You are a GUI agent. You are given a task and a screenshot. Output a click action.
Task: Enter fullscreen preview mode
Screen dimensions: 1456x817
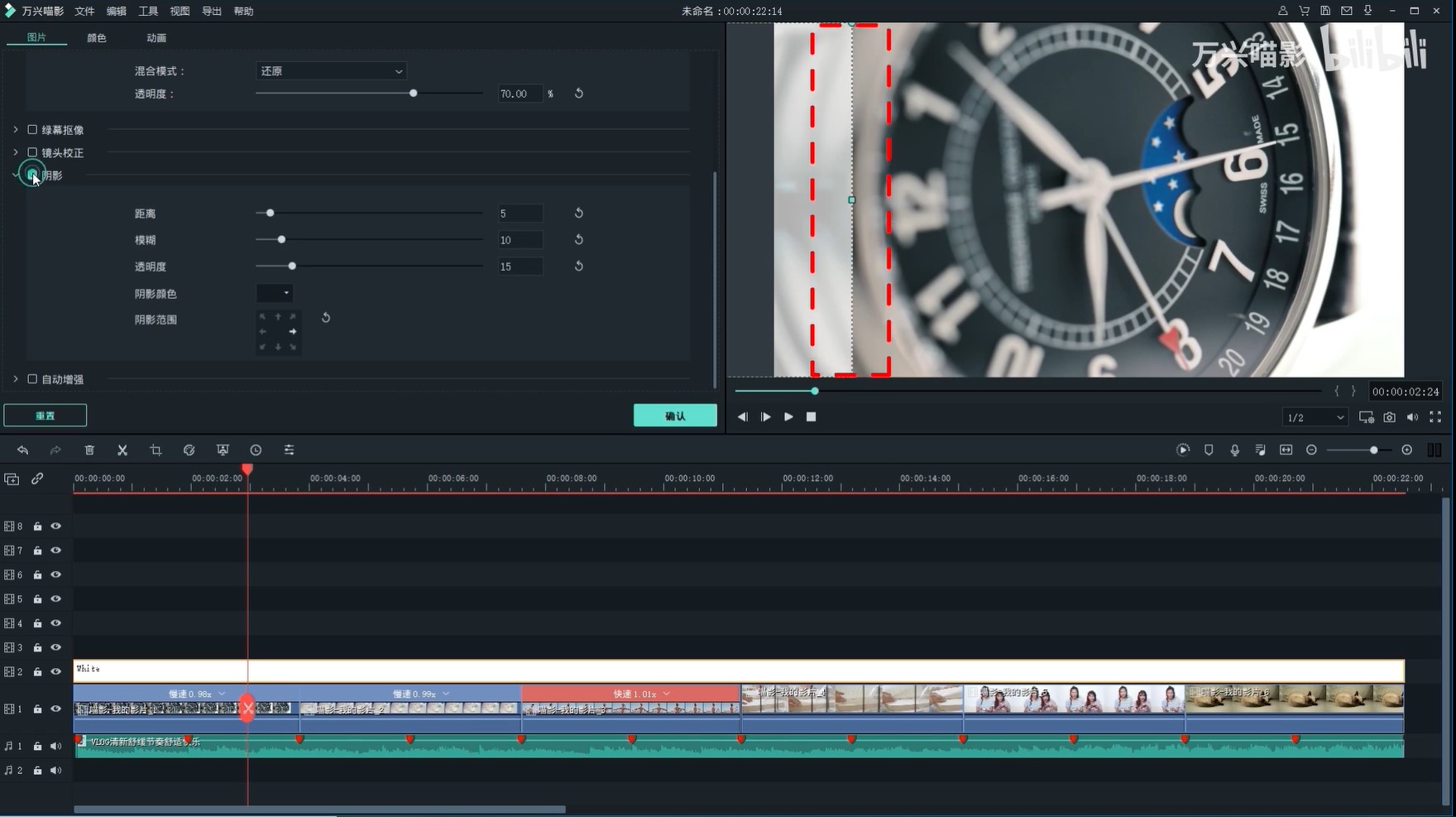(x=1435, y=417)
